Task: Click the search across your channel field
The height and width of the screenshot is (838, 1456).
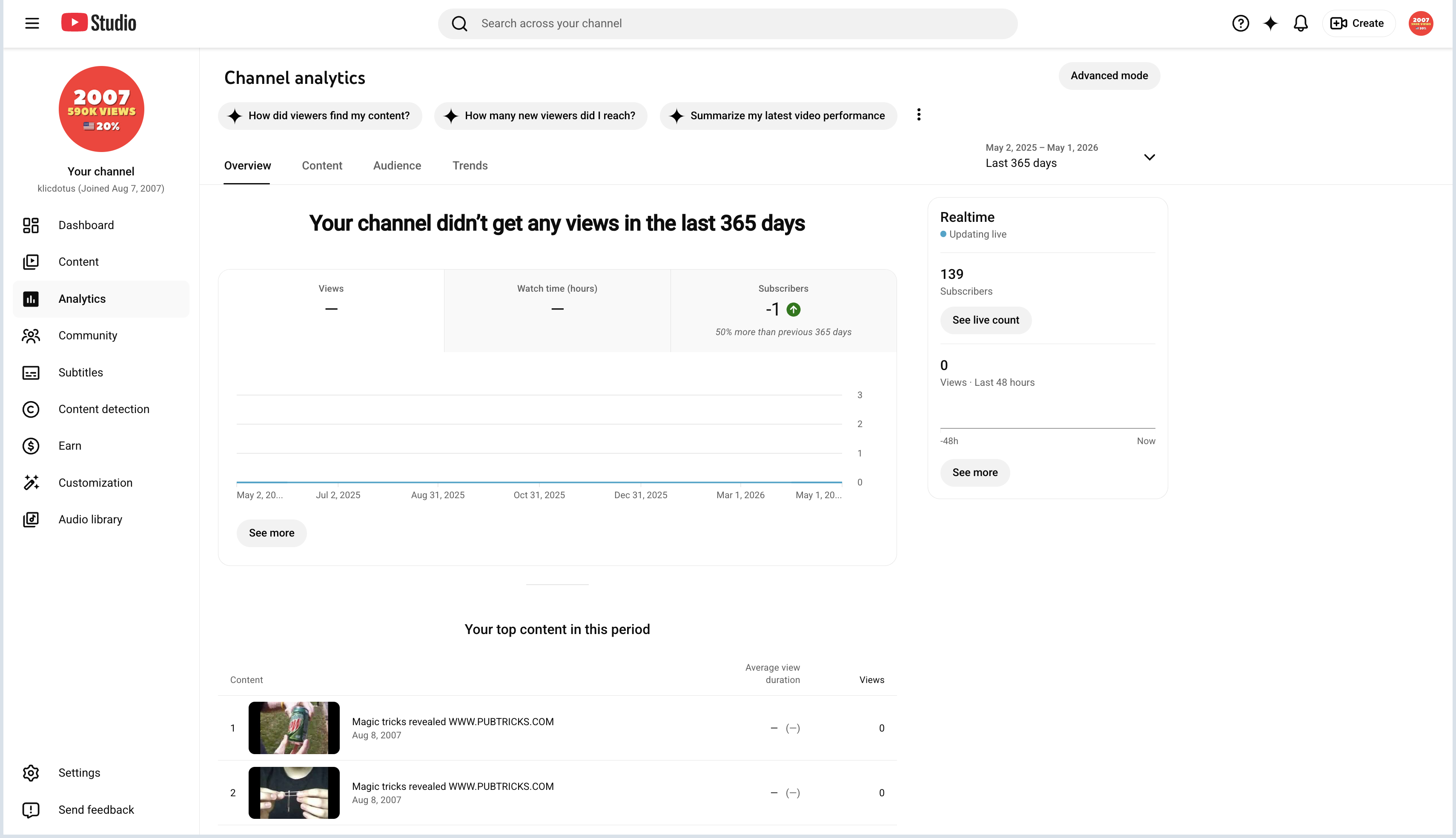Action: (728, 23)
